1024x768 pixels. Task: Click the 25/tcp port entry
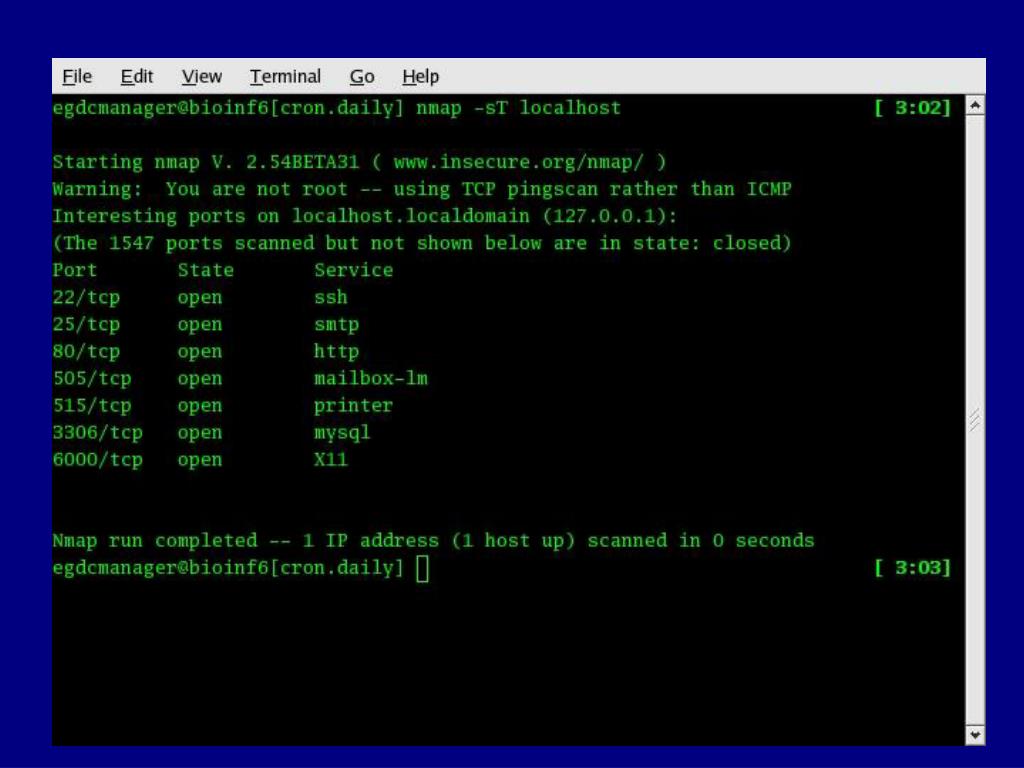click(x=86, y=325)
